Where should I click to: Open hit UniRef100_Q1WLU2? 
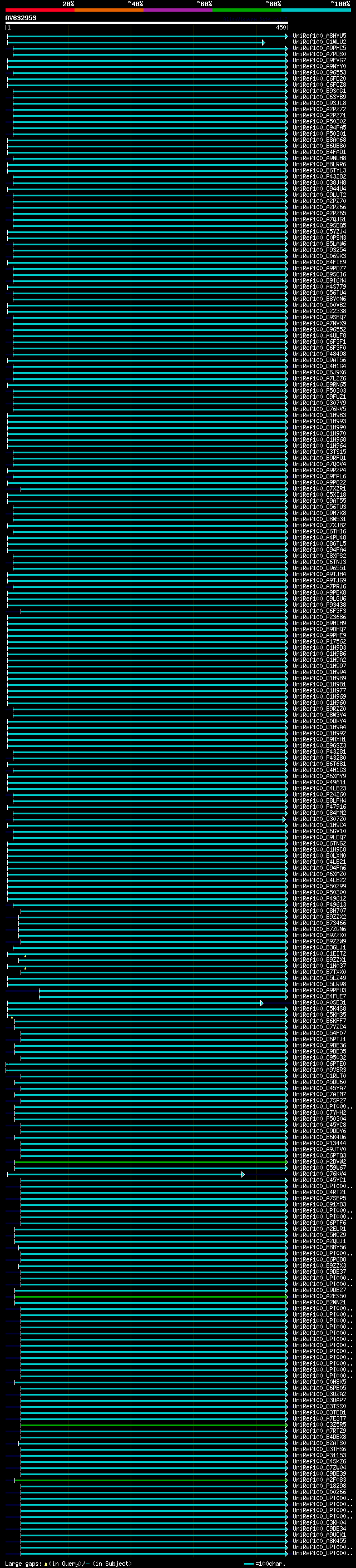tap(319, 42)
